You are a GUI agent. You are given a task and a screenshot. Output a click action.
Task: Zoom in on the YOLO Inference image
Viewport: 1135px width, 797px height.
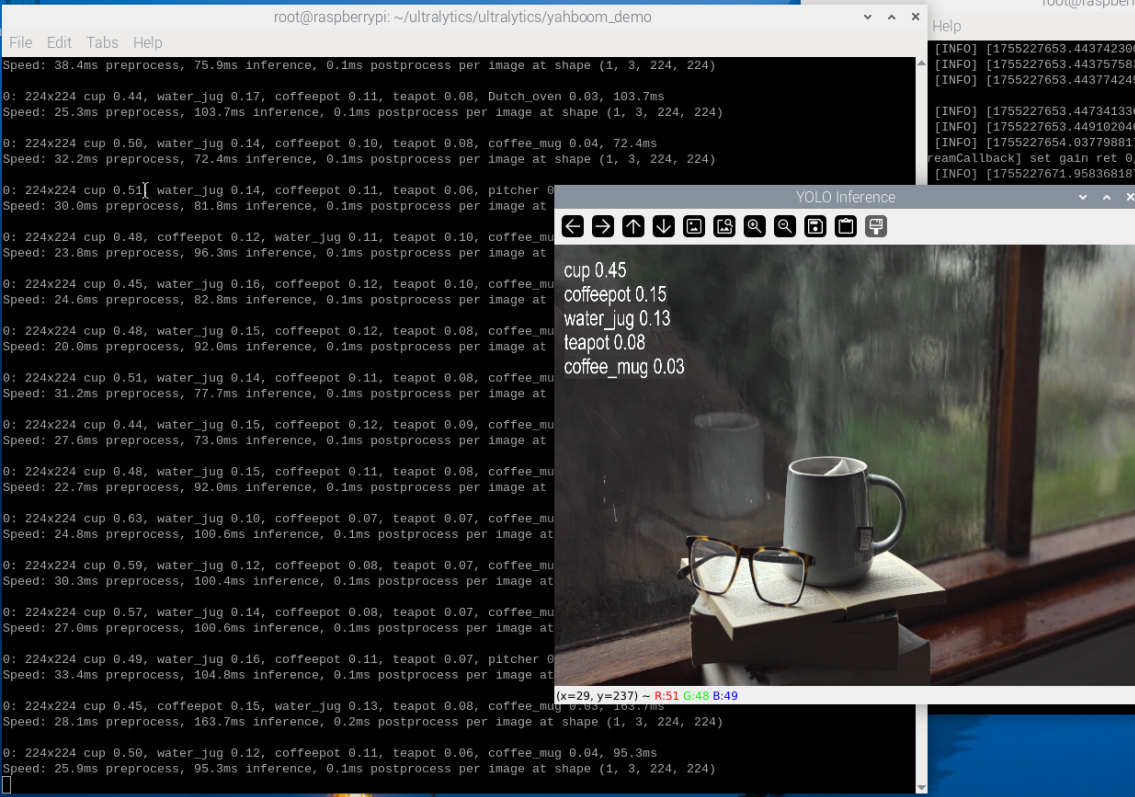click(754, 227)
